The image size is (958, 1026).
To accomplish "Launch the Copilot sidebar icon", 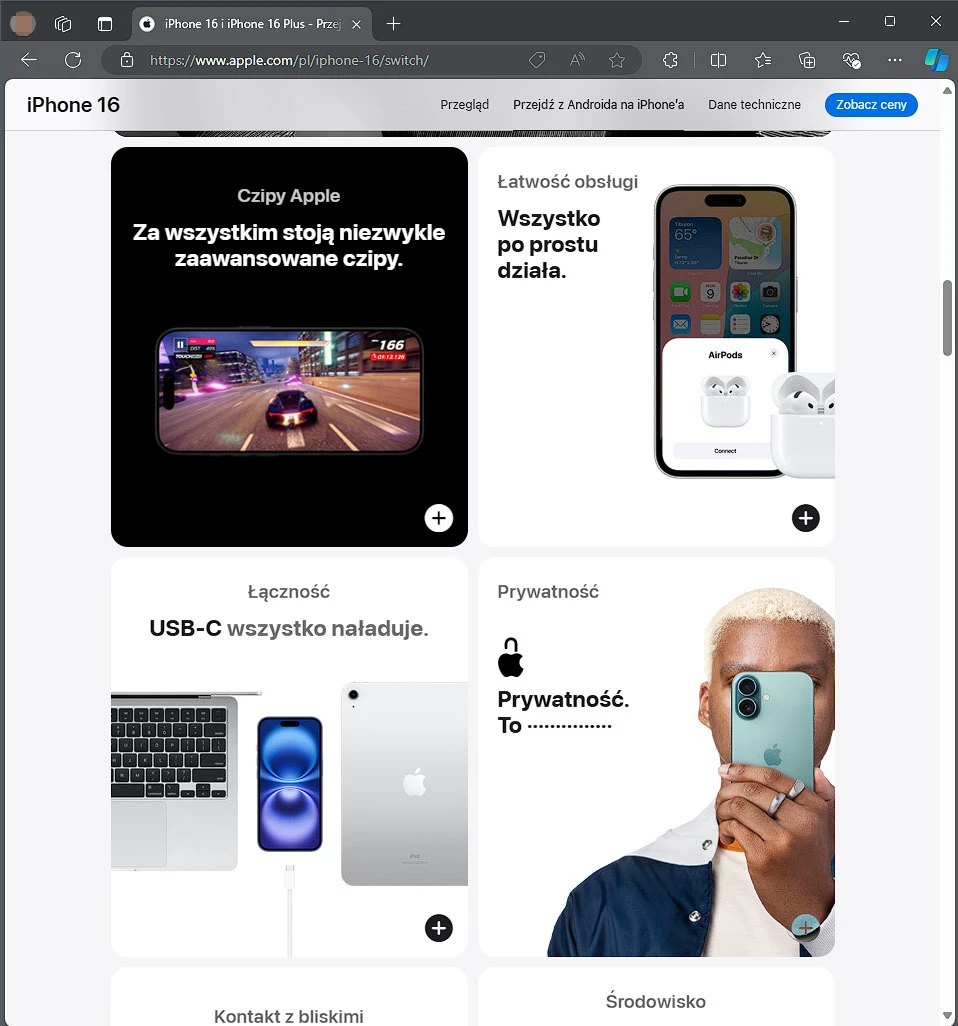I will coord(936,60).
